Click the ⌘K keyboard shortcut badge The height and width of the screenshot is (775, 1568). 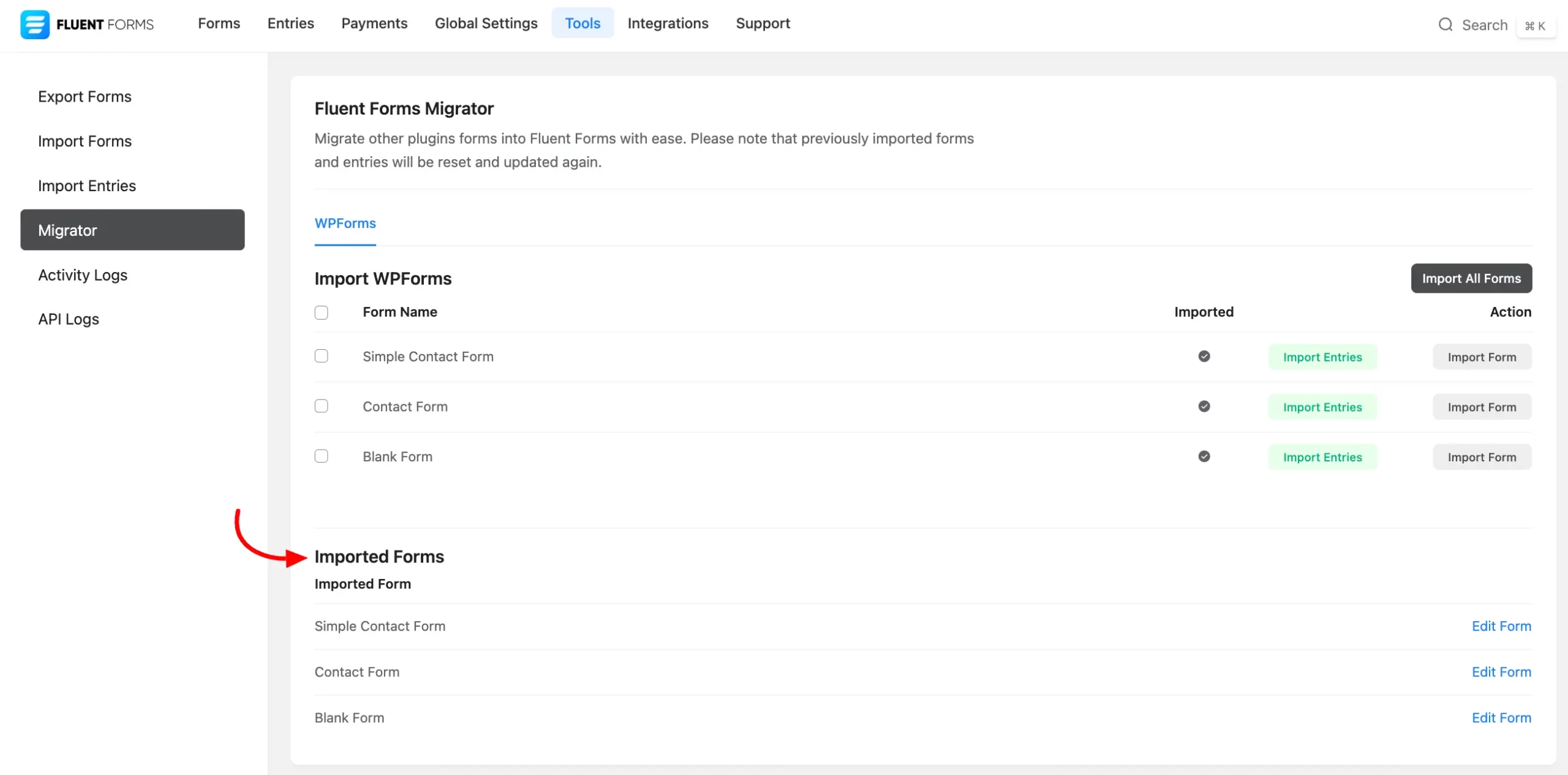click(x=1536, y=26)
